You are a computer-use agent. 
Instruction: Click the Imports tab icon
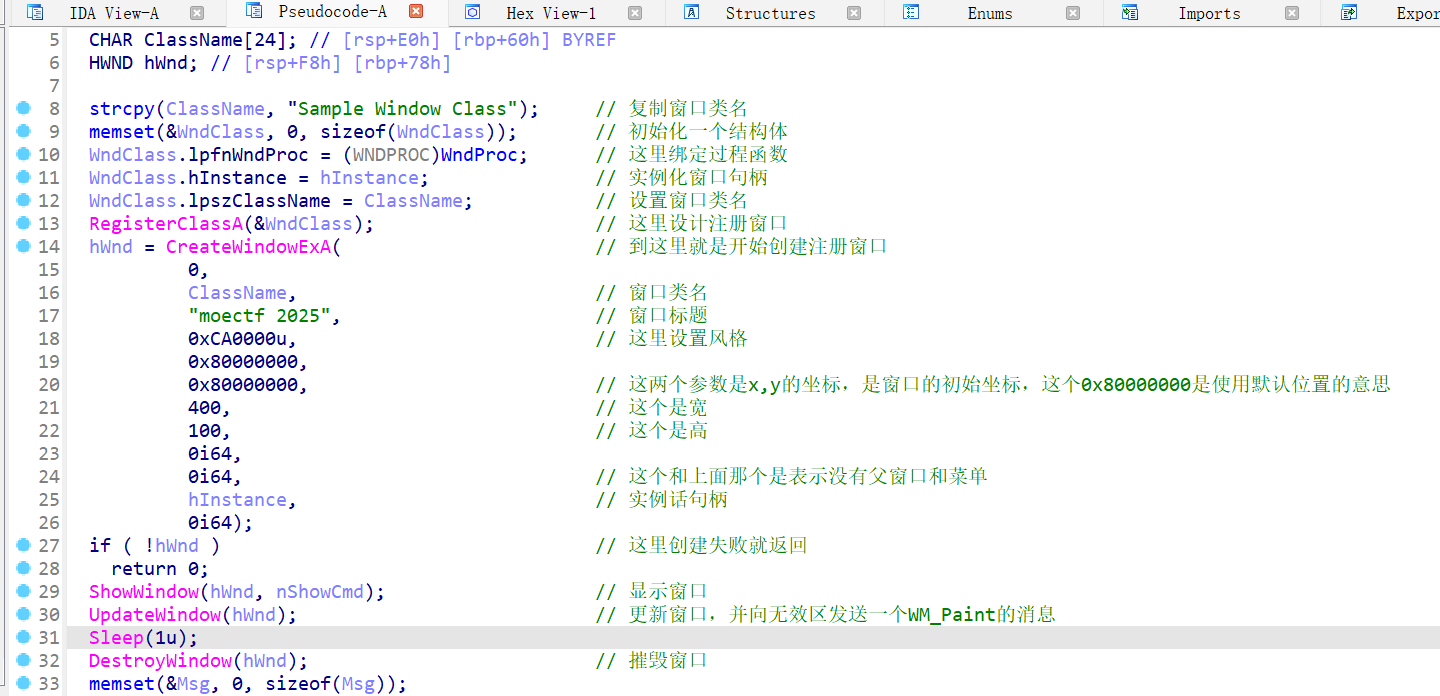click(1129, 13)
